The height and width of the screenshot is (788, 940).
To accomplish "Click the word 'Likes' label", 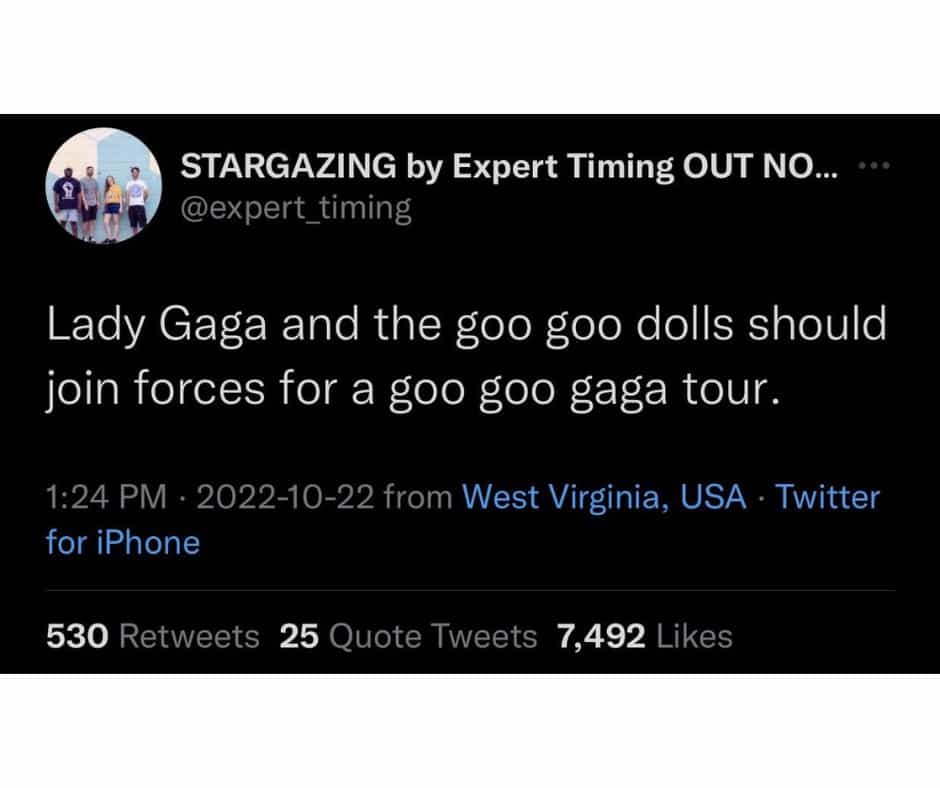I will [x=694, y=636].
